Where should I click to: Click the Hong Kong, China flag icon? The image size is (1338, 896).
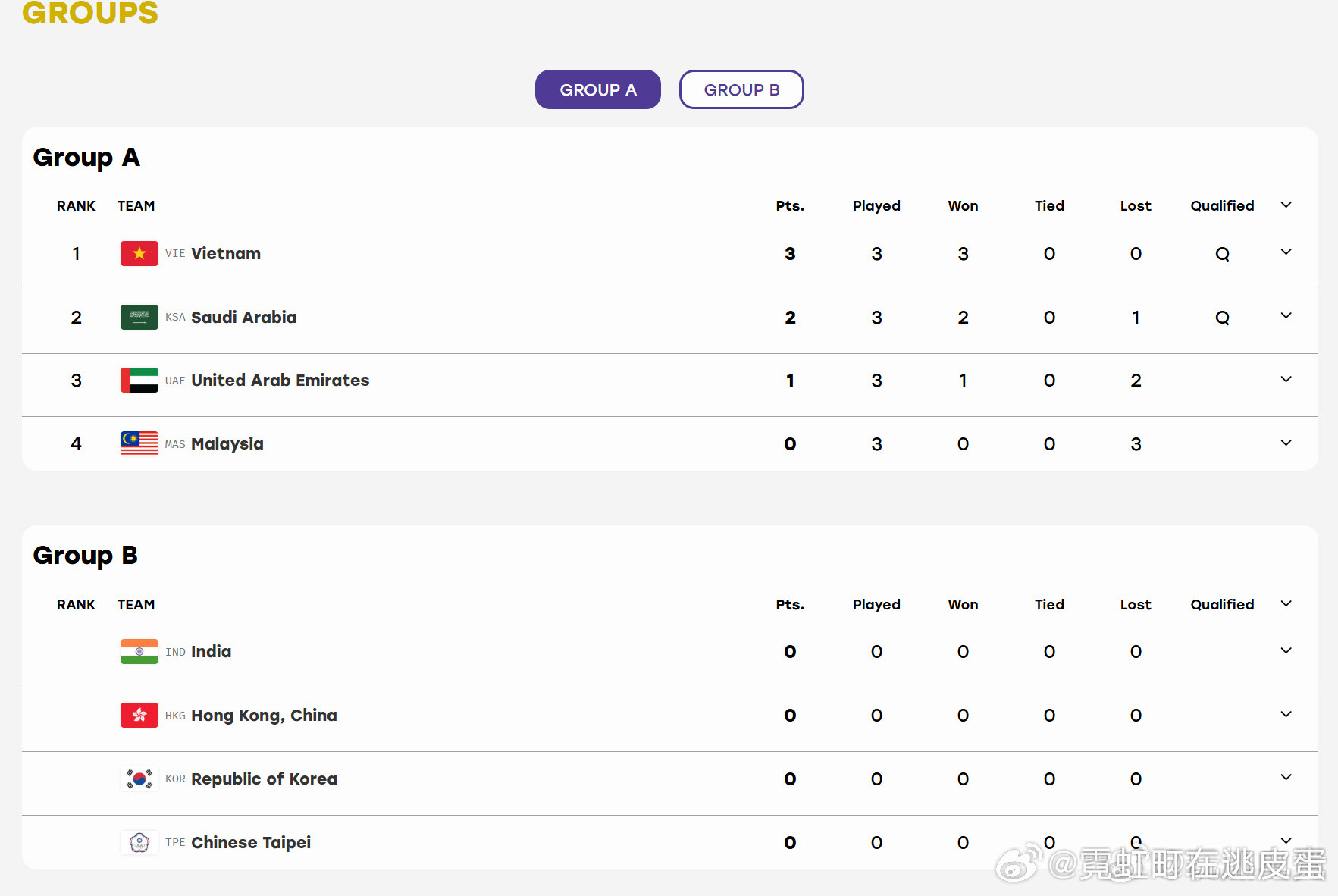[x=139, y=715]
